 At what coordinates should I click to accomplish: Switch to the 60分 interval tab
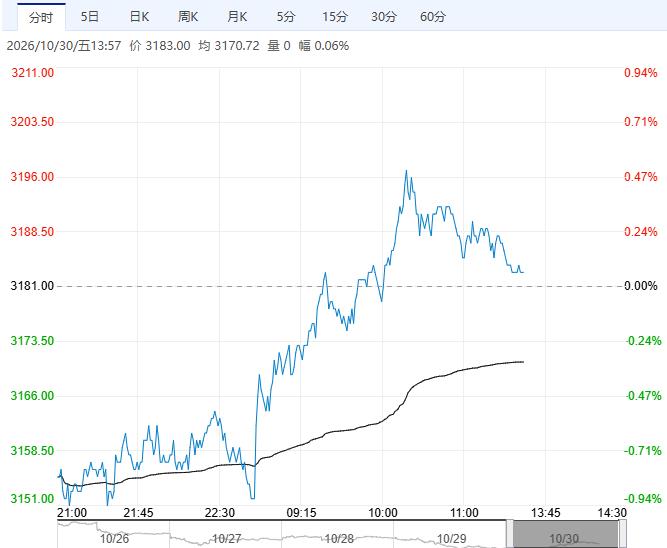click(x=433, y=17)
